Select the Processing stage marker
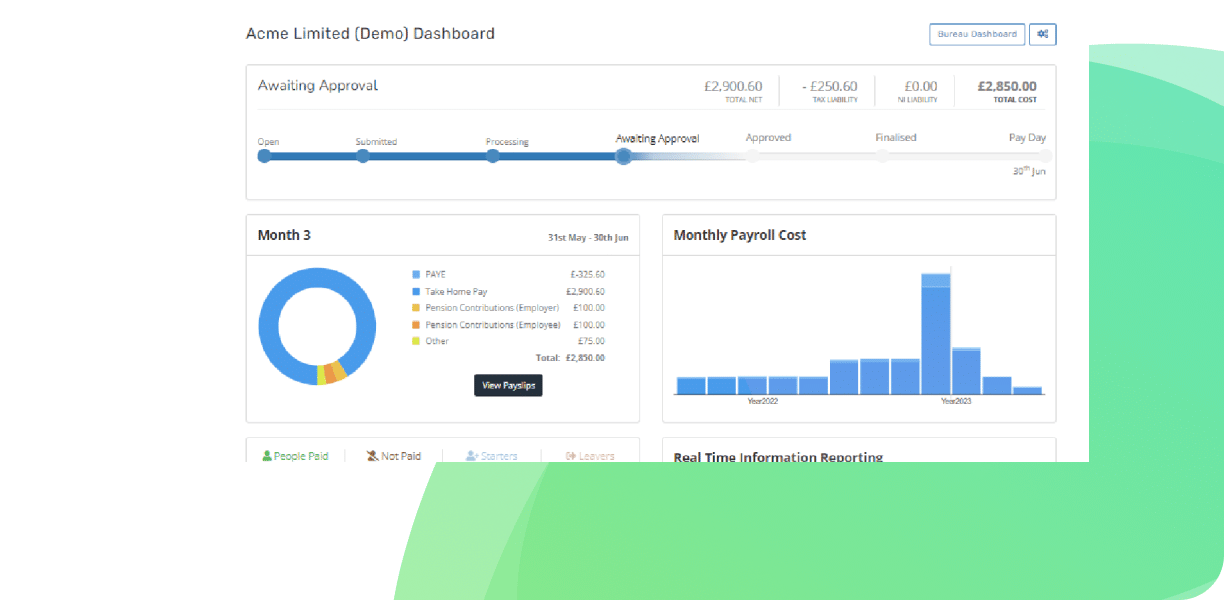Image resolution: width=1224 pixels, height=600 pixels. pos(493,156)
